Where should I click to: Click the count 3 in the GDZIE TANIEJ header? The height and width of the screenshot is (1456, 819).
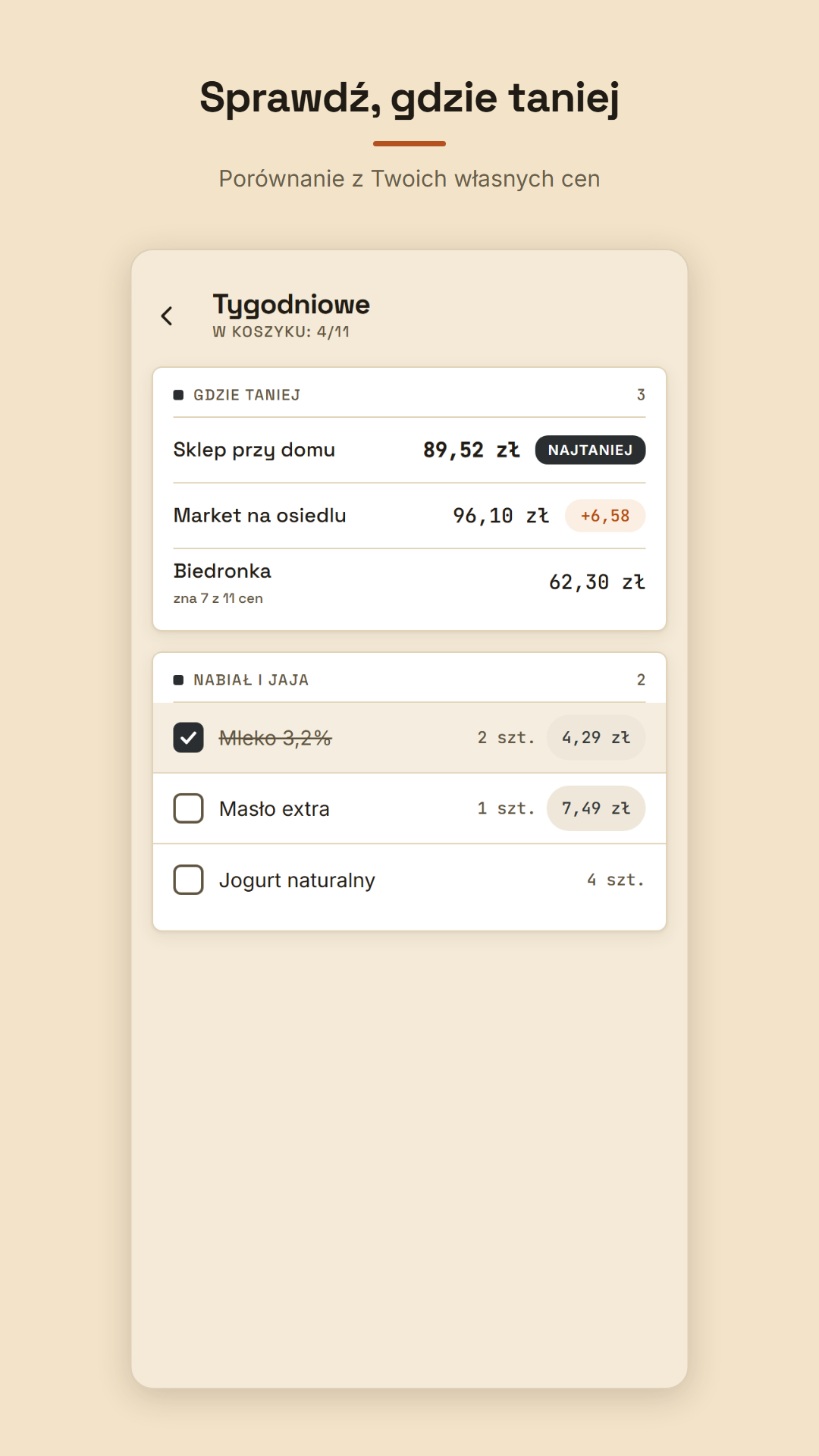[x=641, y=395]
